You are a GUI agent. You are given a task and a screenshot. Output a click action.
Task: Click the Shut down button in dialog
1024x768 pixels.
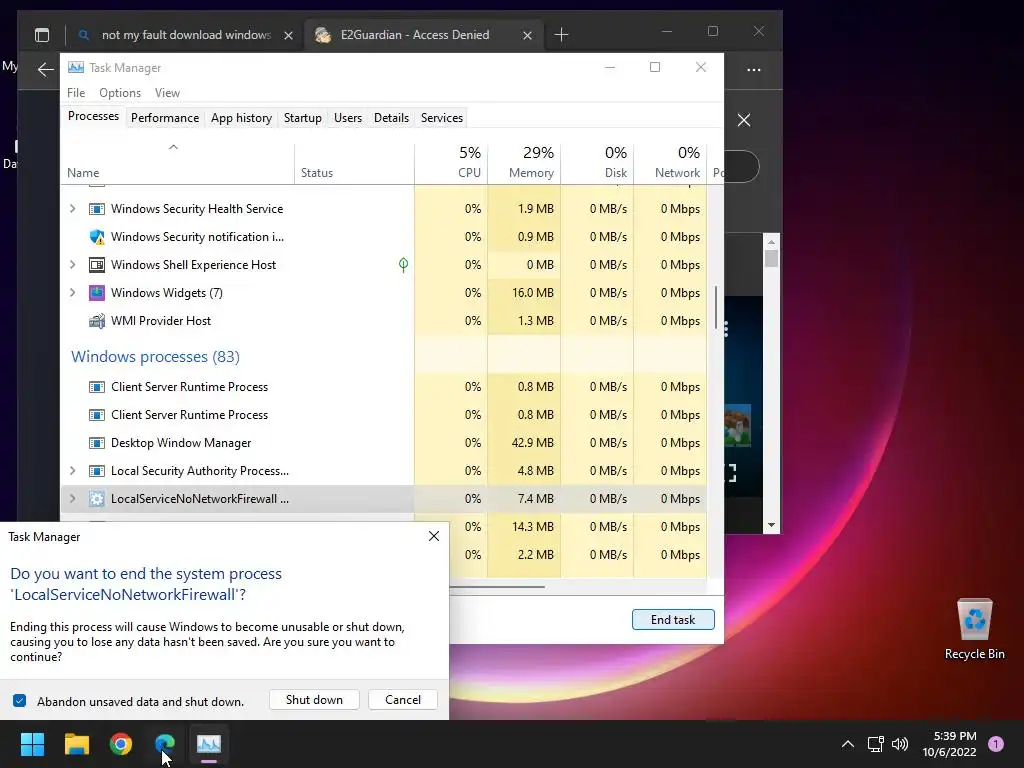pos(314,699)
